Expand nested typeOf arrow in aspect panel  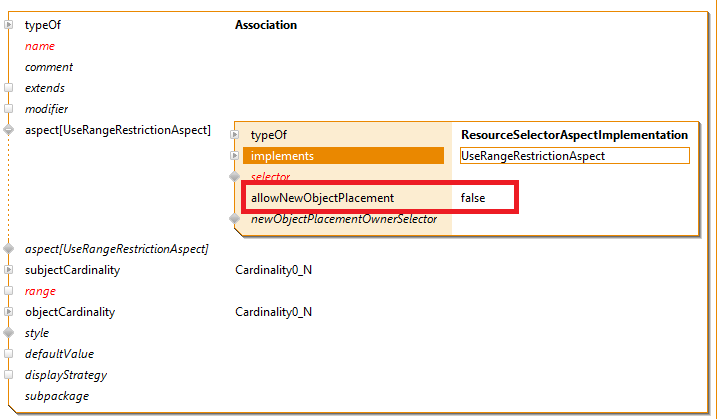(236, 135)
